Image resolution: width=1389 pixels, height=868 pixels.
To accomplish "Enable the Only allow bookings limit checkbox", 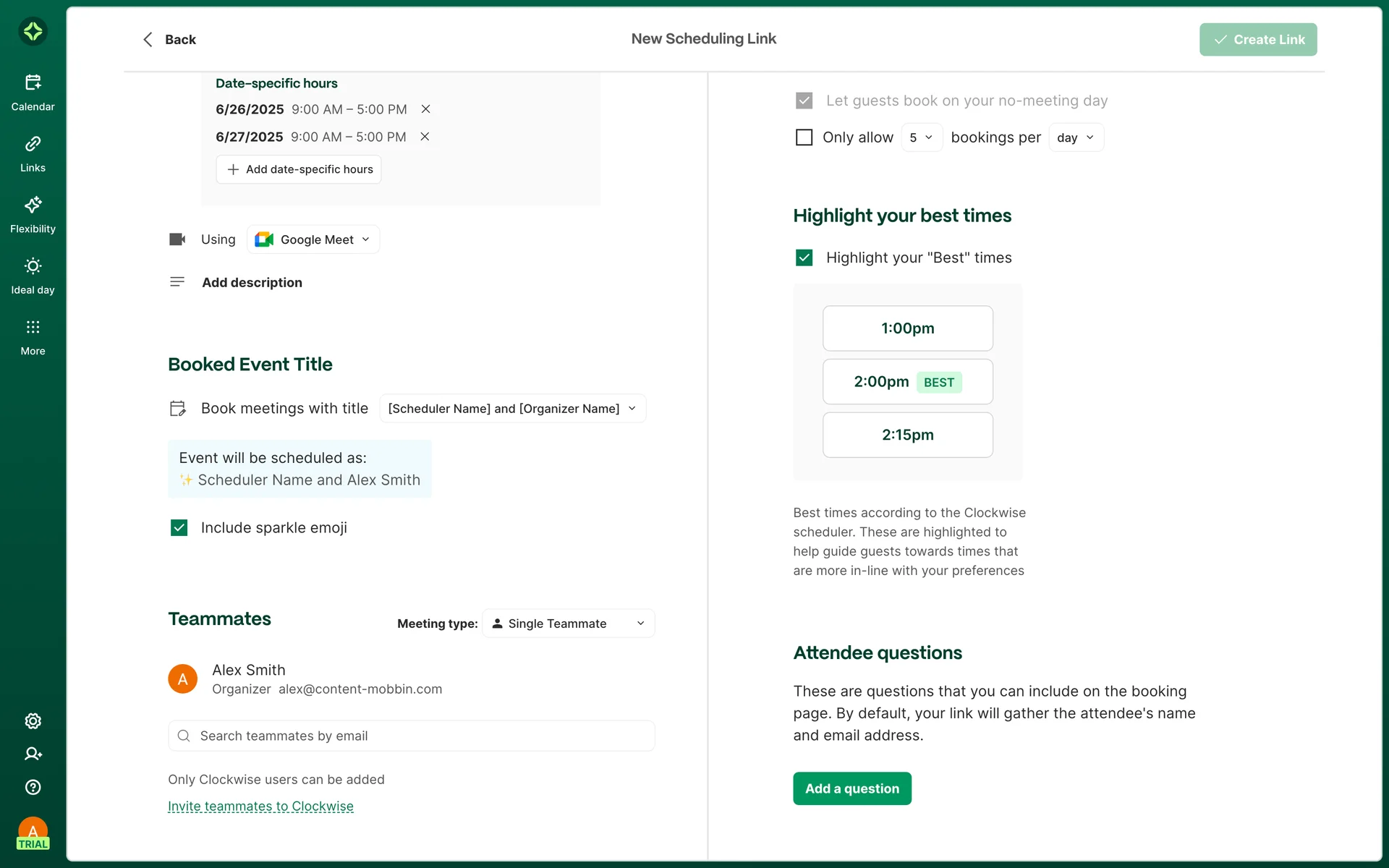I will [804, 137].
